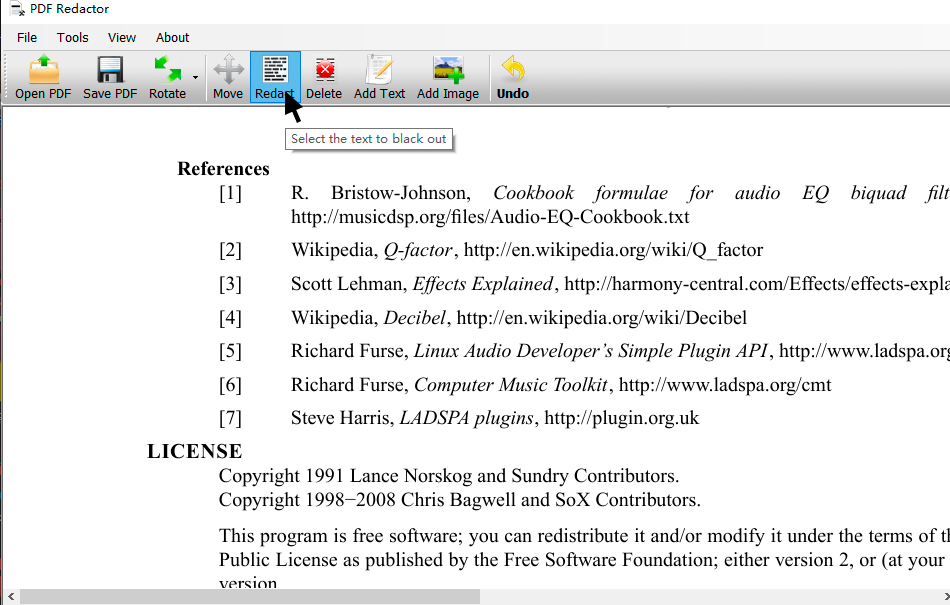Click "Steve Harris" in reference 7

[342, 418]
